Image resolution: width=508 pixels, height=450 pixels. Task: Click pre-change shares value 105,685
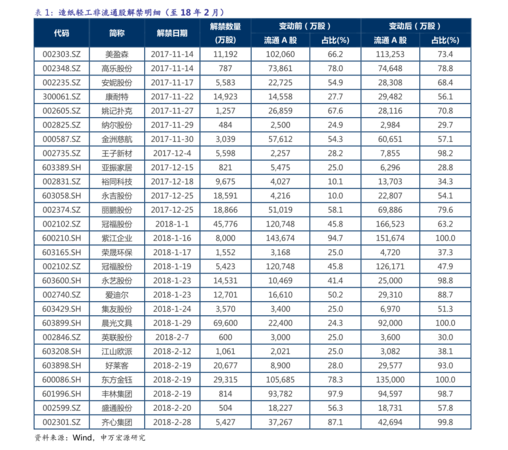point(280,380)
